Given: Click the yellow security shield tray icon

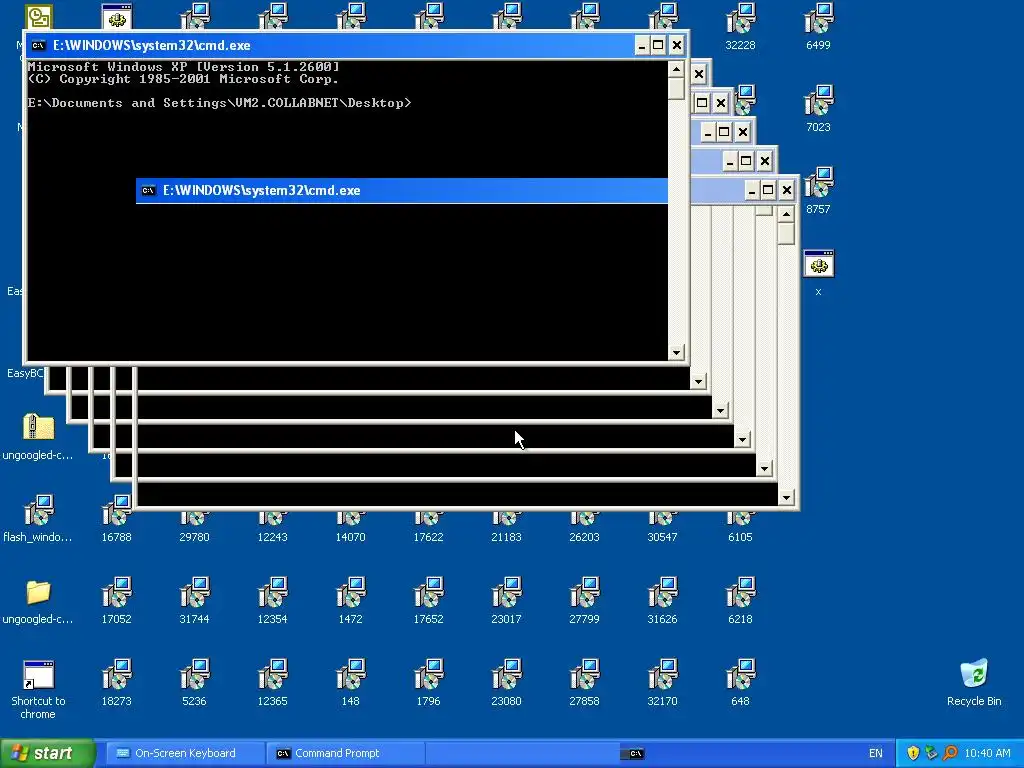Looking at the screenshot, I should 913,753.
